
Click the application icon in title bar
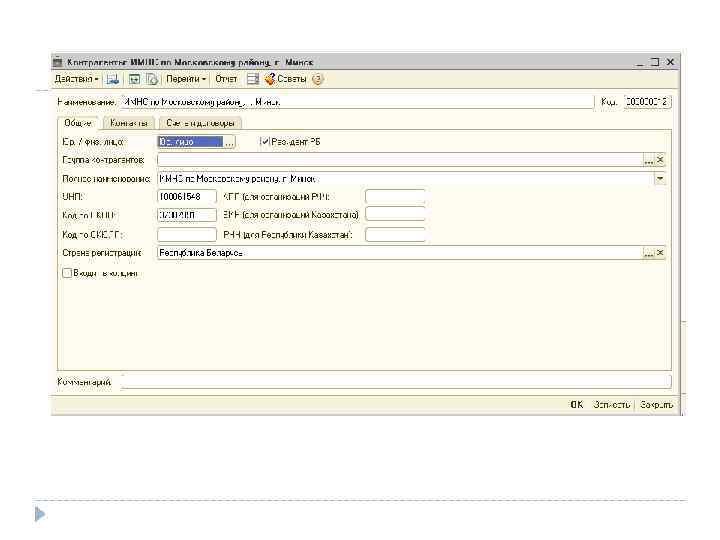[x=57, y=62]
